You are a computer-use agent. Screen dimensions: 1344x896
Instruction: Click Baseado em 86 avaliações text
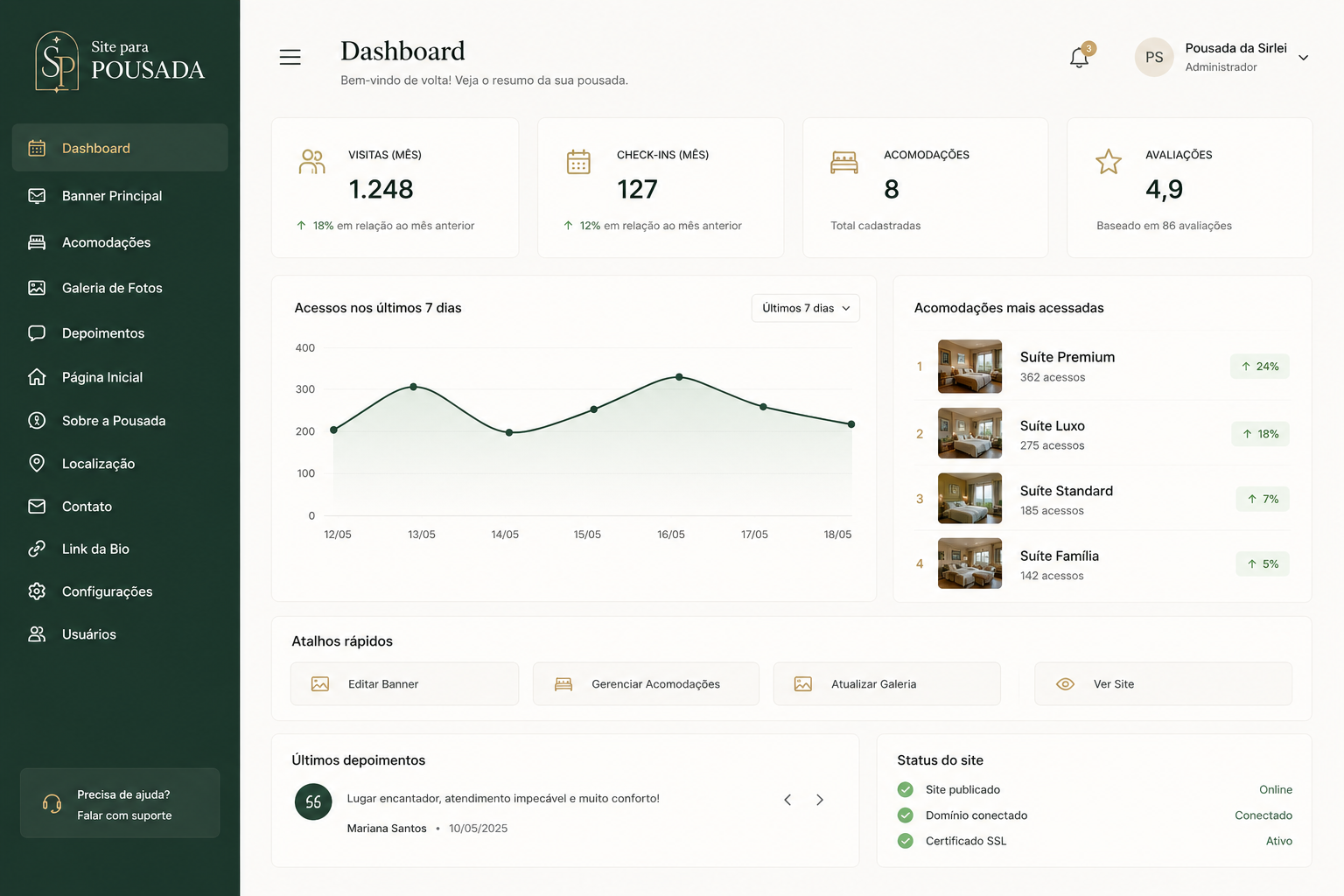pyautogui.click(x=1164, y=226)
